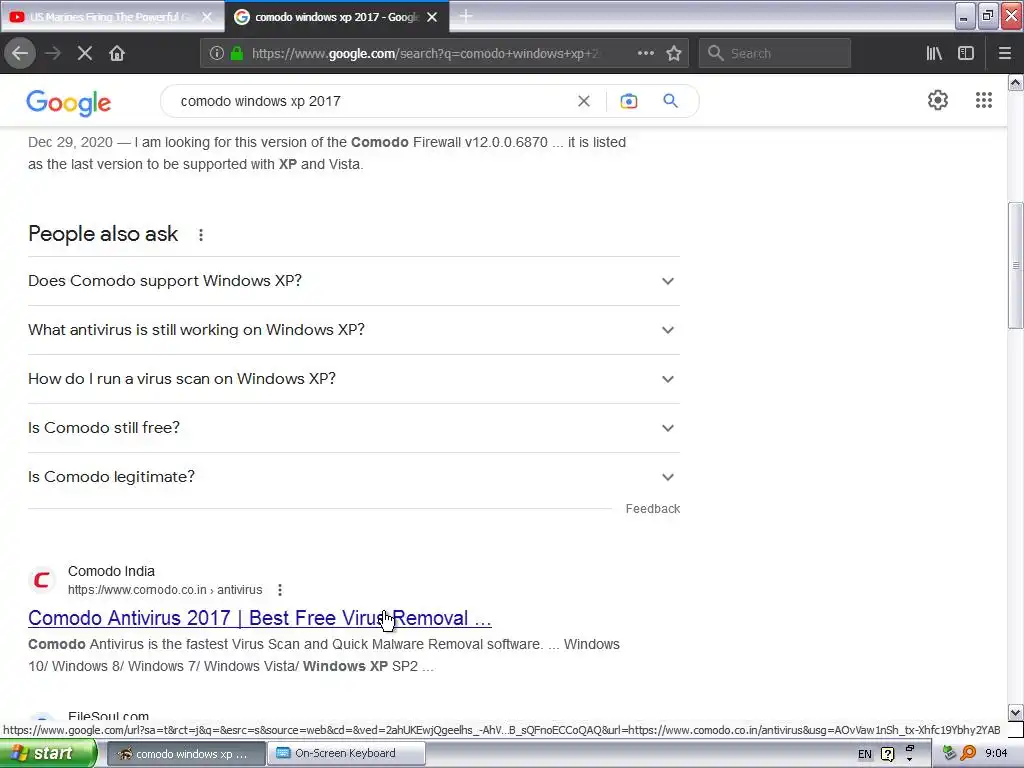Open Comodo Antivirus 2017 Best Free Virus link
This screenshot has height=768, width=1024.
pyautogui.click(x=259, y=618)
